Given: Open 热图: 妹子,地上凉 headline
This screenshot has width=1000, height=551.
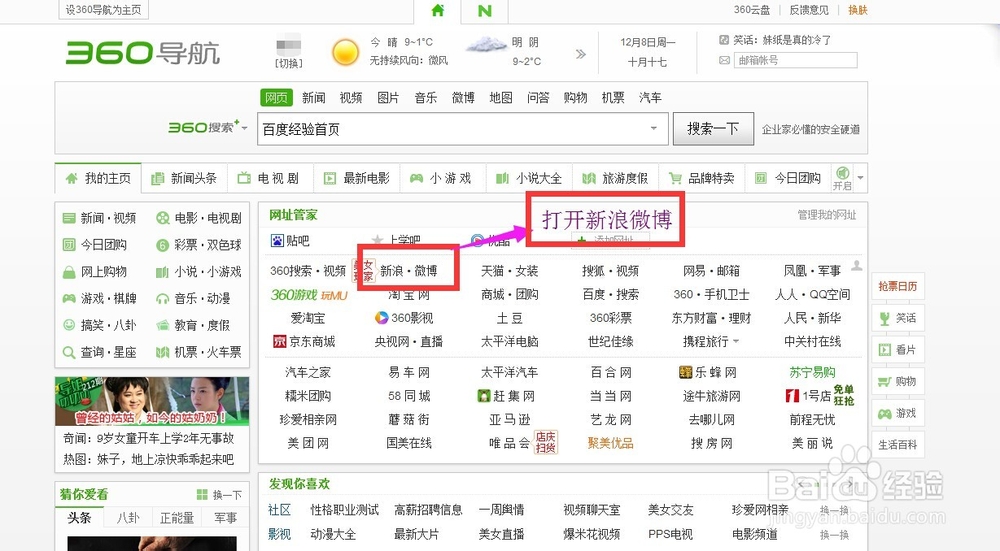Looking at the screenshot, I should click(x=148, y=459).
